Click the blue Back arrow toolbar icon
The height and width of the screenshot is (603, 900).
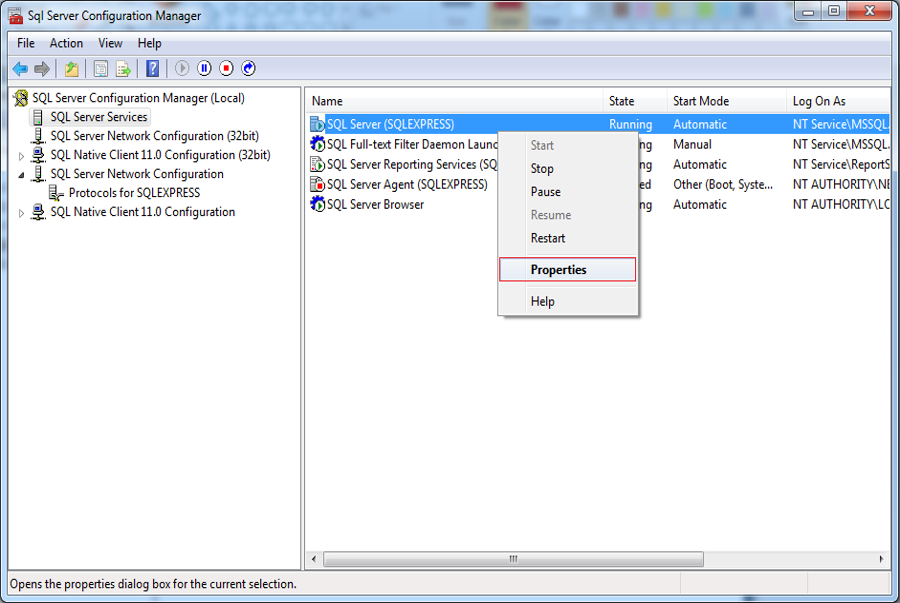pos(20,69)
